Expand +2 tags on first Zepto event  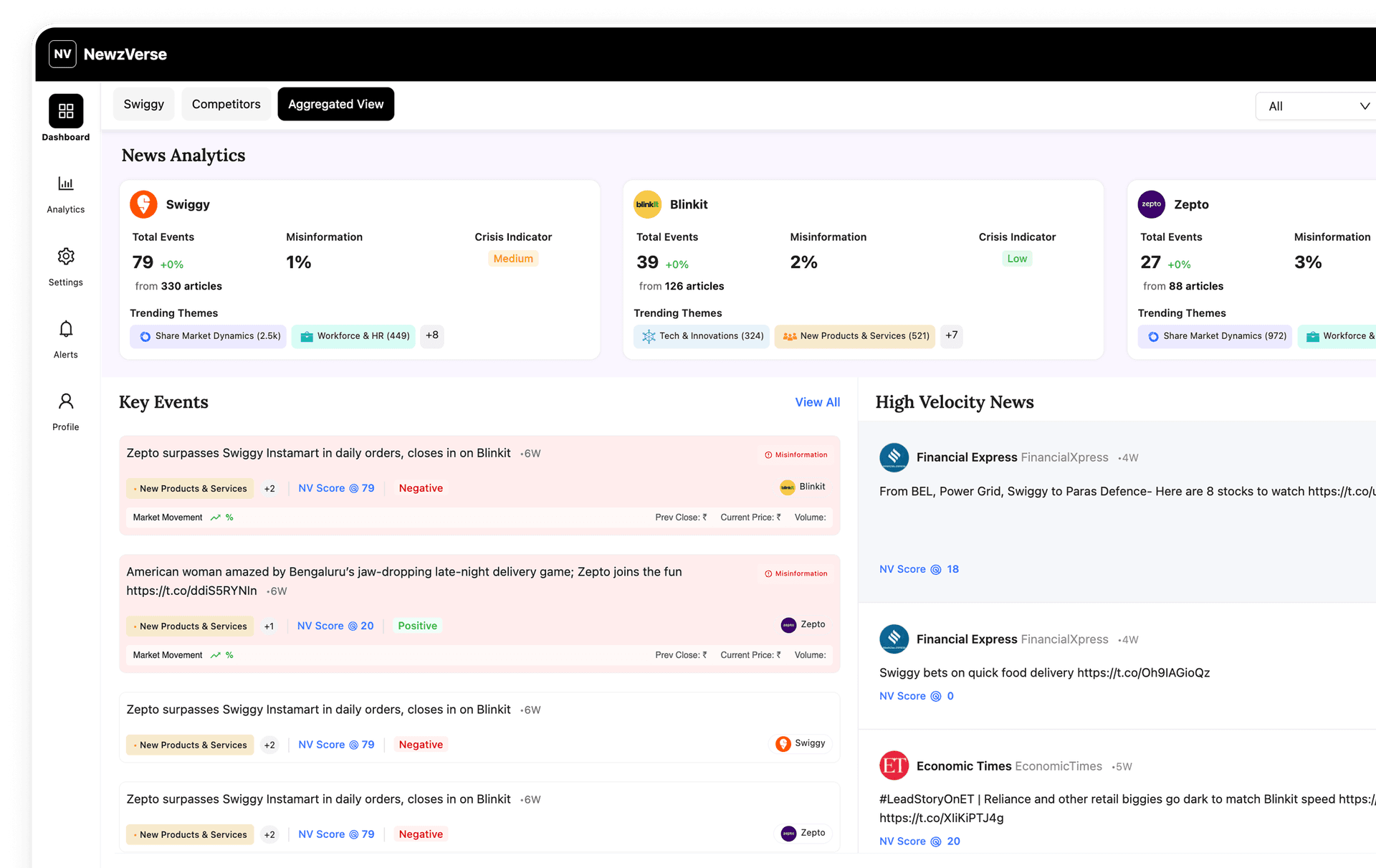269,489
